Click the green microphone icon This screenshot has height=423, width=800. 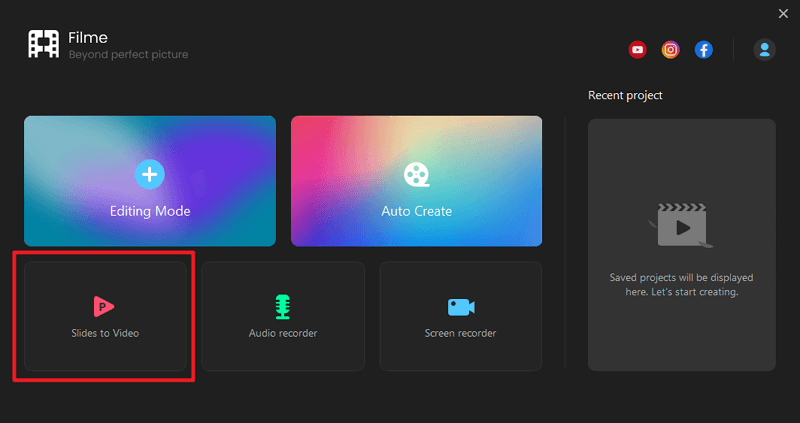(x=283, y=307)
